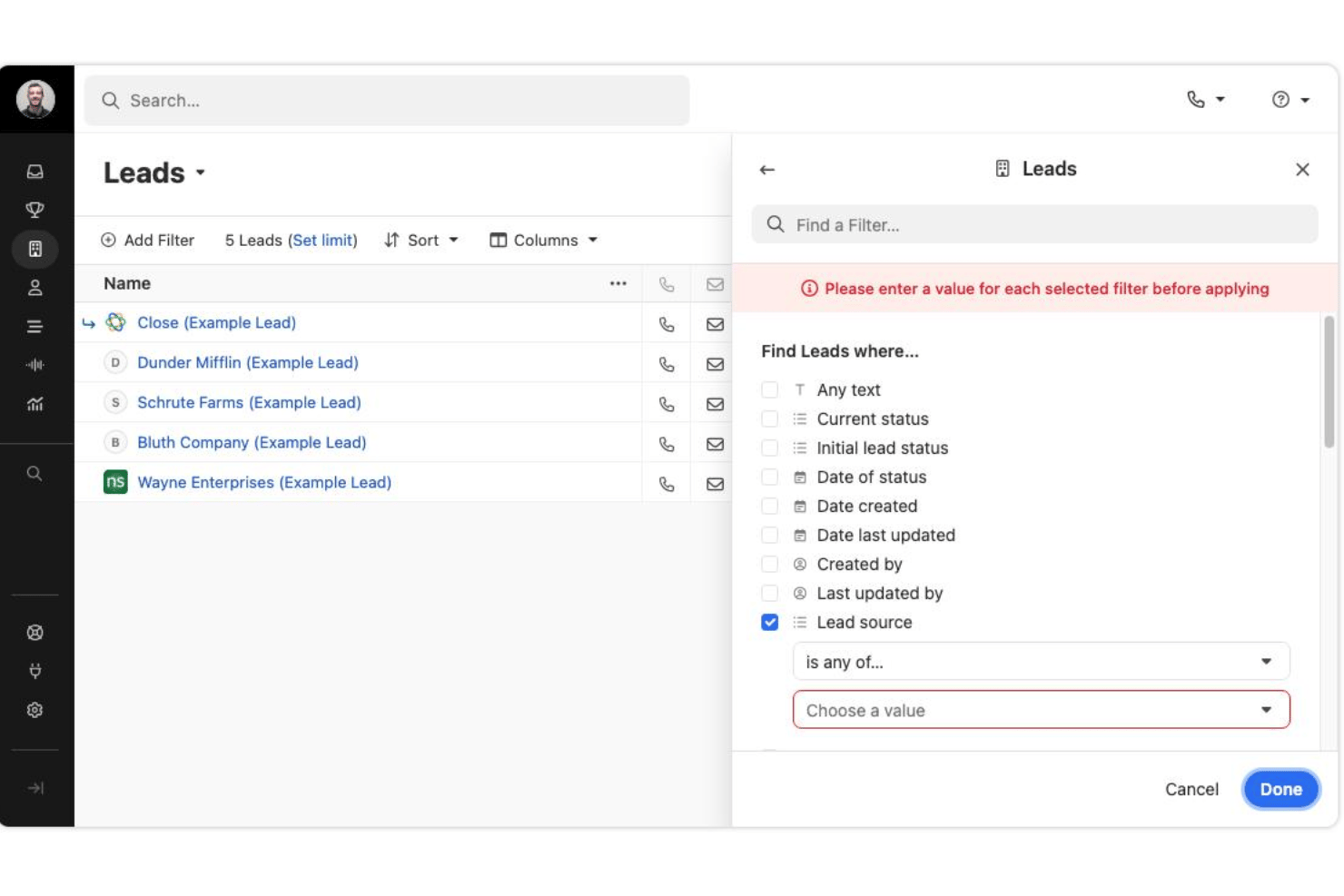This screenshot has width=1344, height=896.
Task: Focus the top Search field
Action: click(x=387, y=100)
